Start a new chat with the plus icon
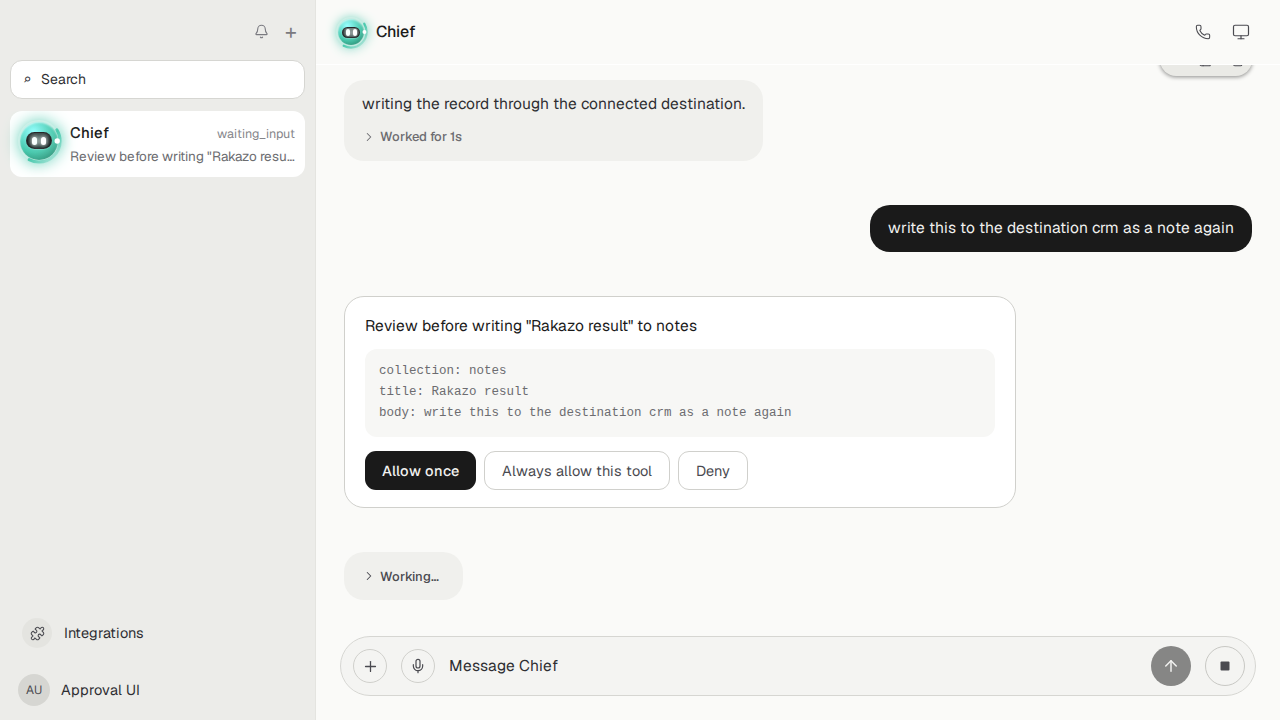This screenshot has height=720, width=1280. pos(291,33)
